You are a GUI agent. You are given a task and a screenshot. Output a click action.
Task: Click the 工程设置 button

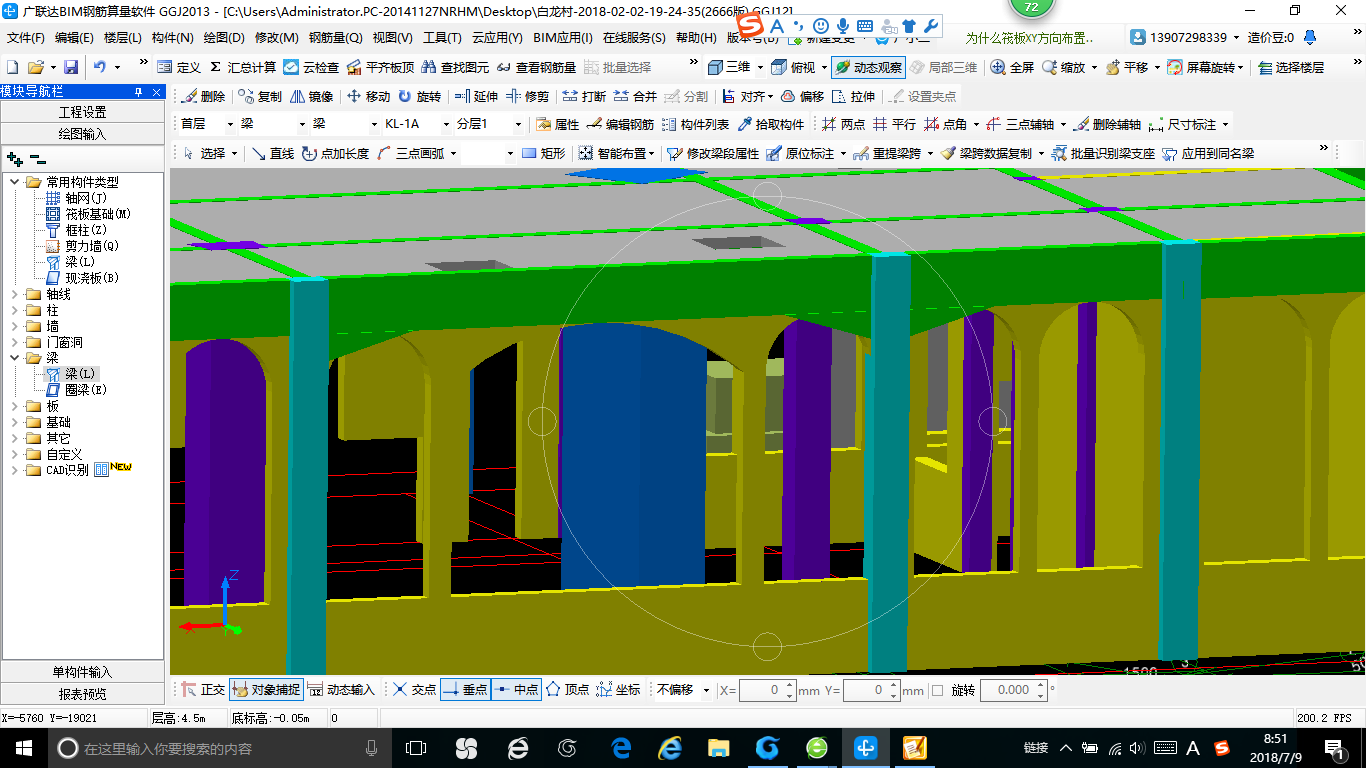click(82, 112)
